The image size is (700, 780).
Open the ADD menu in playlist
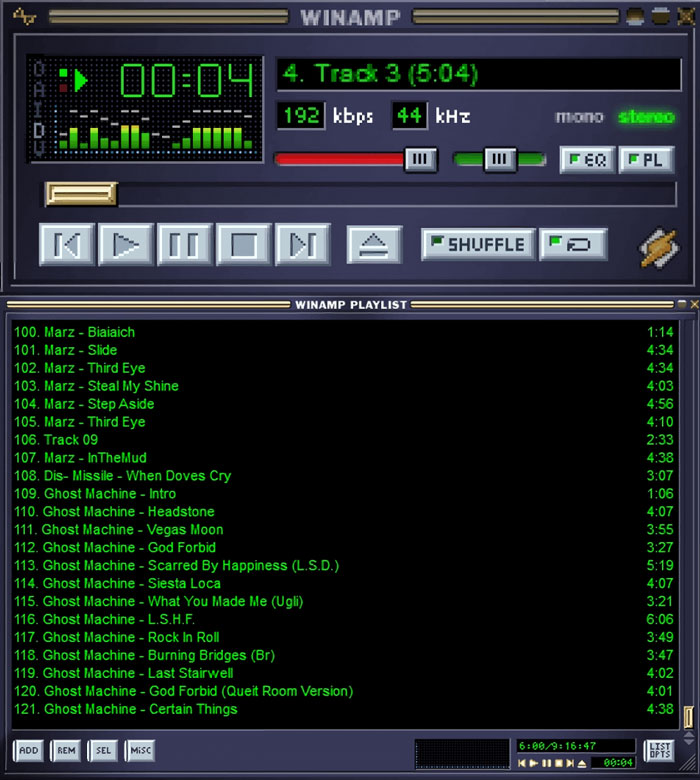[28, 750]
